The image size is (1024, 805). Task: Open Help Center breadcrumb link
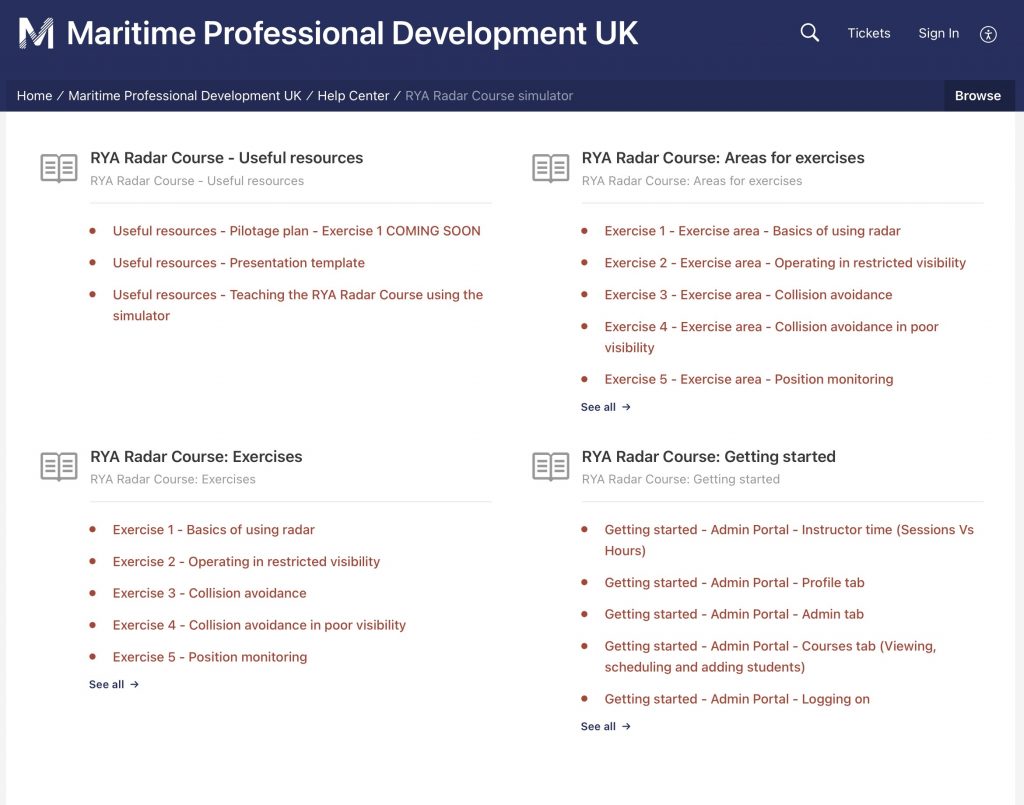pyautogui.click(x=353, y=96)
